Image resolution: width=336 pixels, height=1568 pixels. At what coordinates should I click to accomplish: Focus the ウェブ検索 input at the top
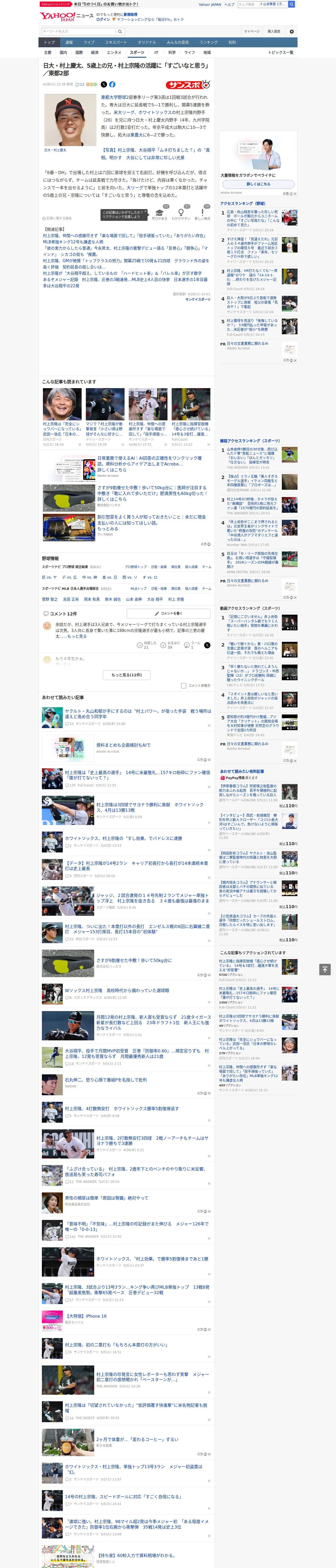(x=248, y=4)
